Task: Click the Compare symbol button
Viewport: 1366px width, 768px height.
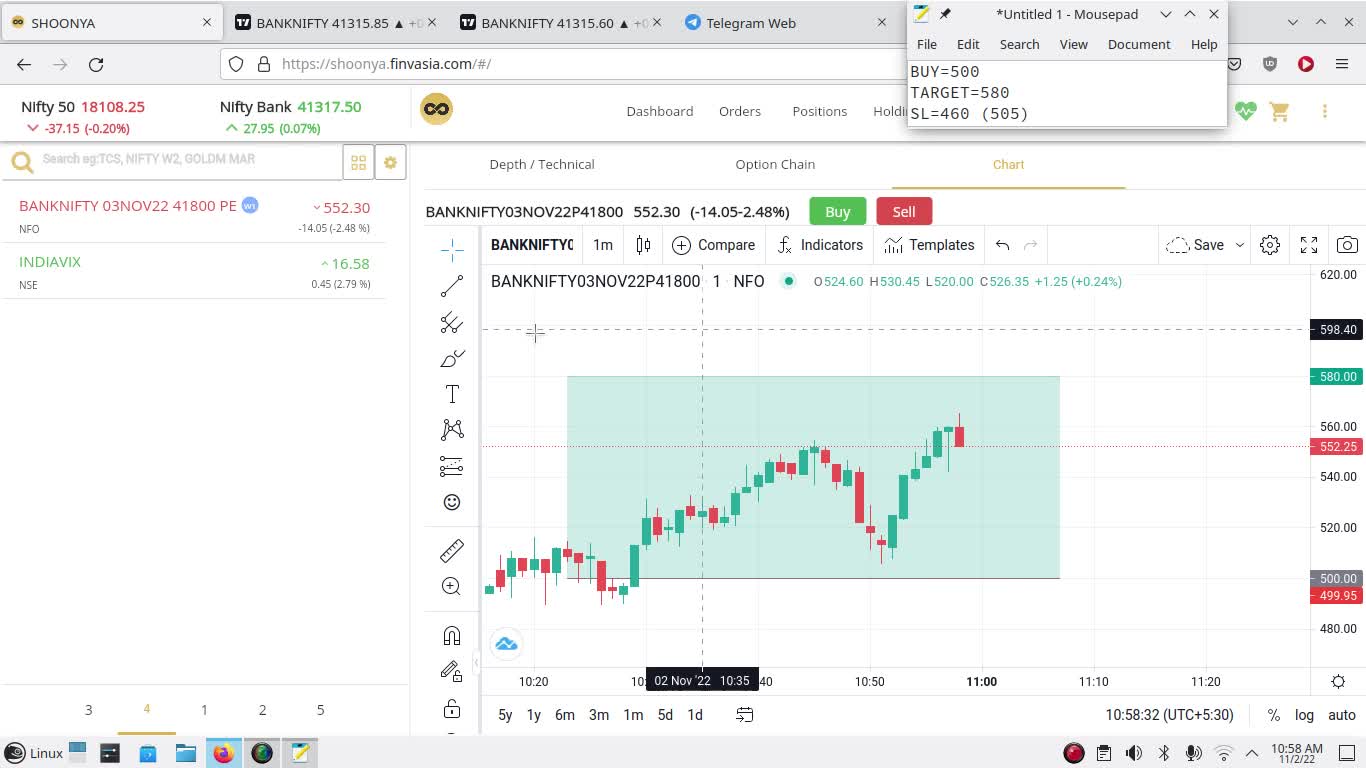Action: 714,245
